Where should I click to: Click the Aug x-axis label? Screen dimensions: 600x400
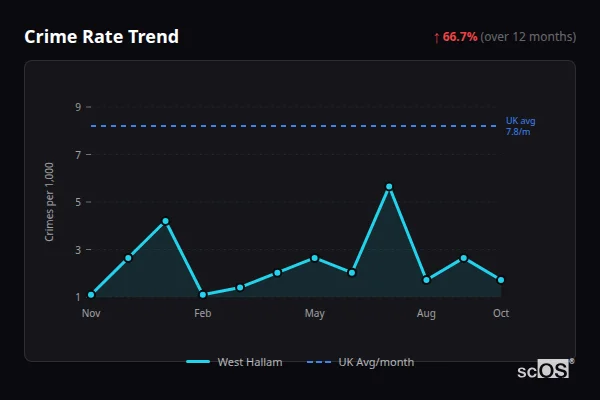(426, 313)
